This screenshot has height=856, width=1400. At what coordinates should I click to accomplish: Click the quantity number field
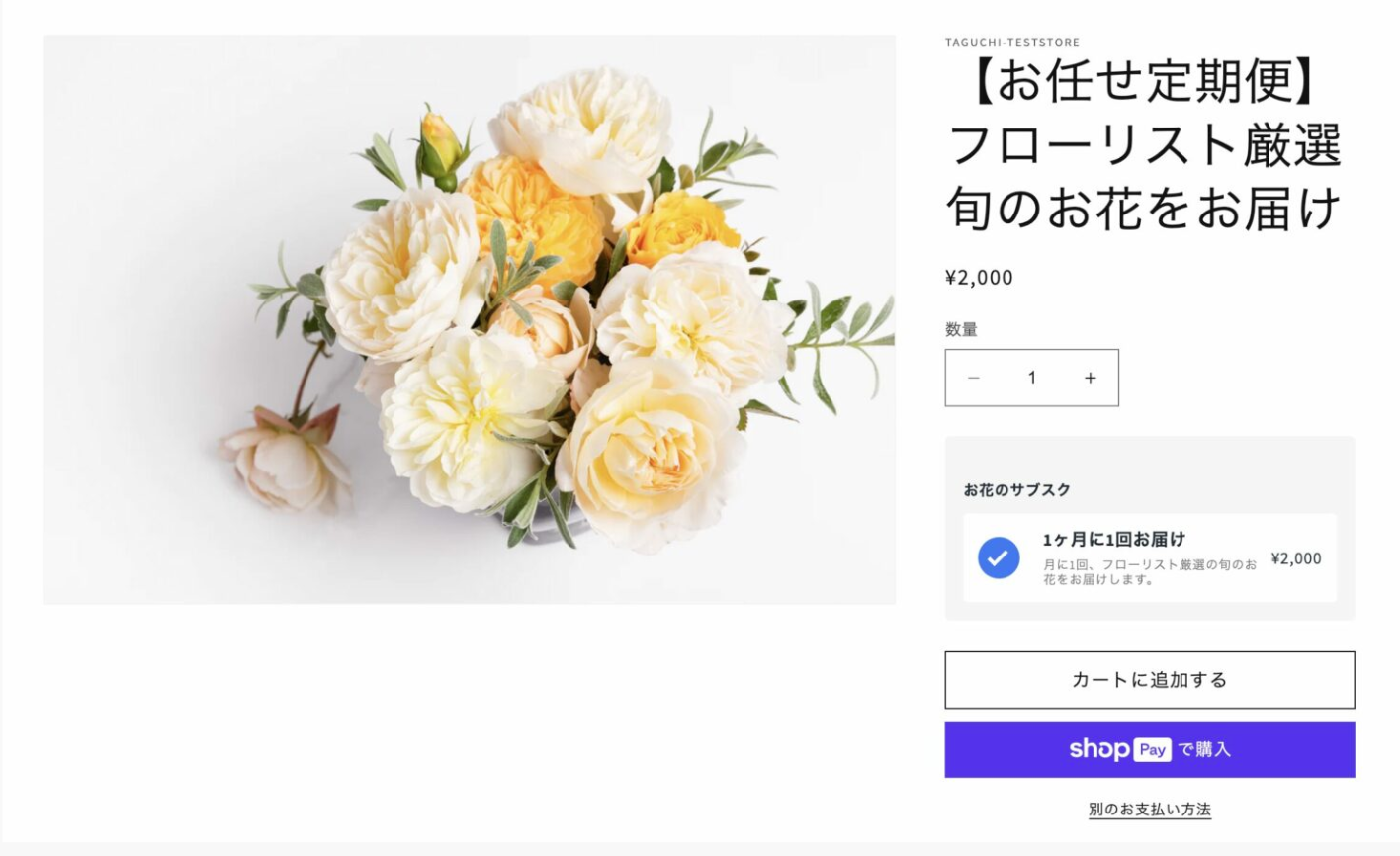coord(1031,378)
